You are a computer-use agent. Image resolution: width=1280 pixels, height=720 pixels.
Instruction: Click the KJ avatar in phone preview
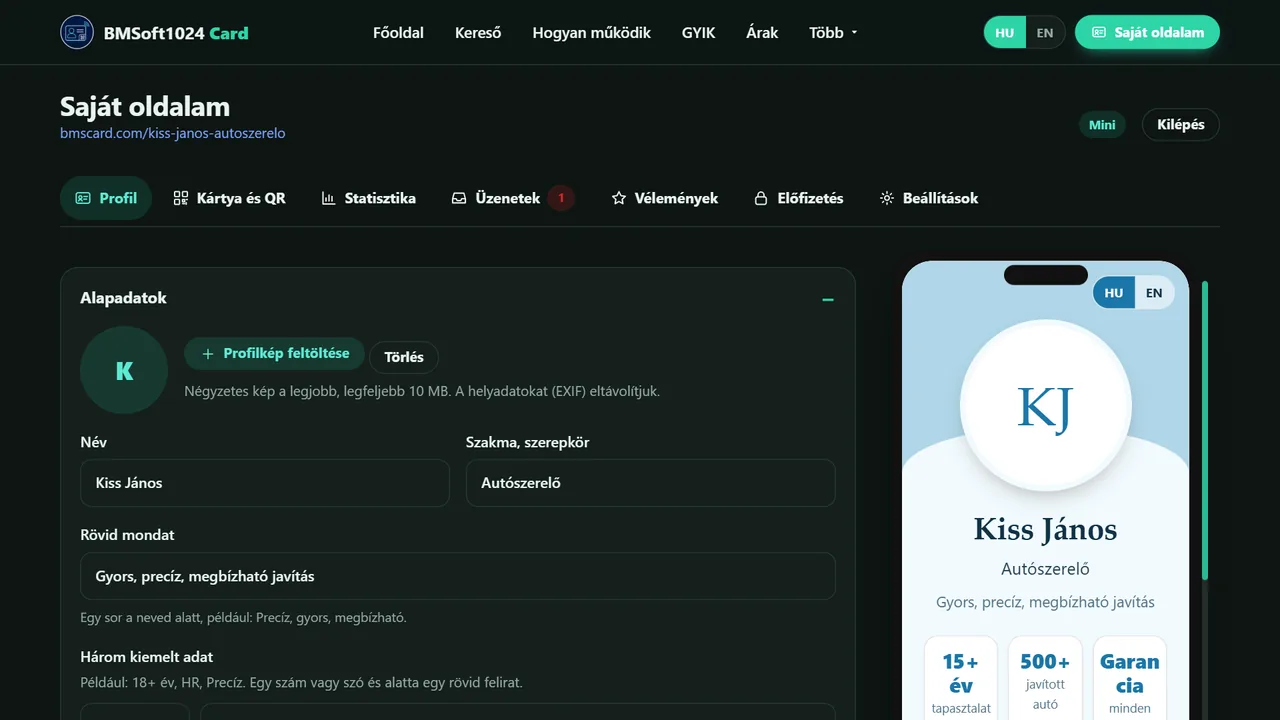pos(1046,406)
